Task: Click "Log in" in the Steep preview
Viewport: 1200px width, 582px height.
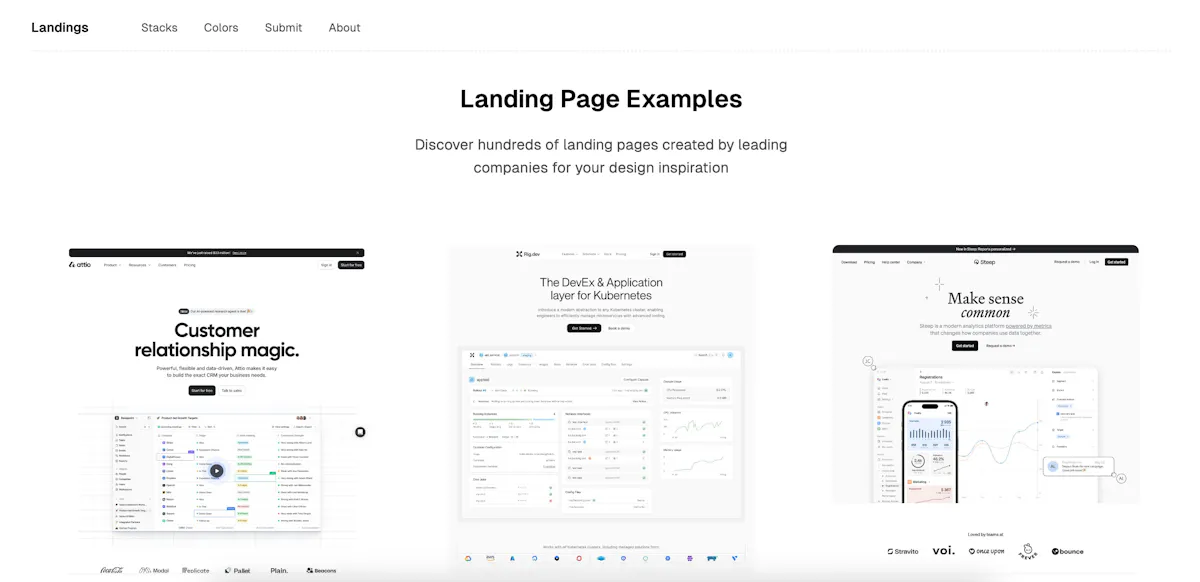Action: (1094, 262)
